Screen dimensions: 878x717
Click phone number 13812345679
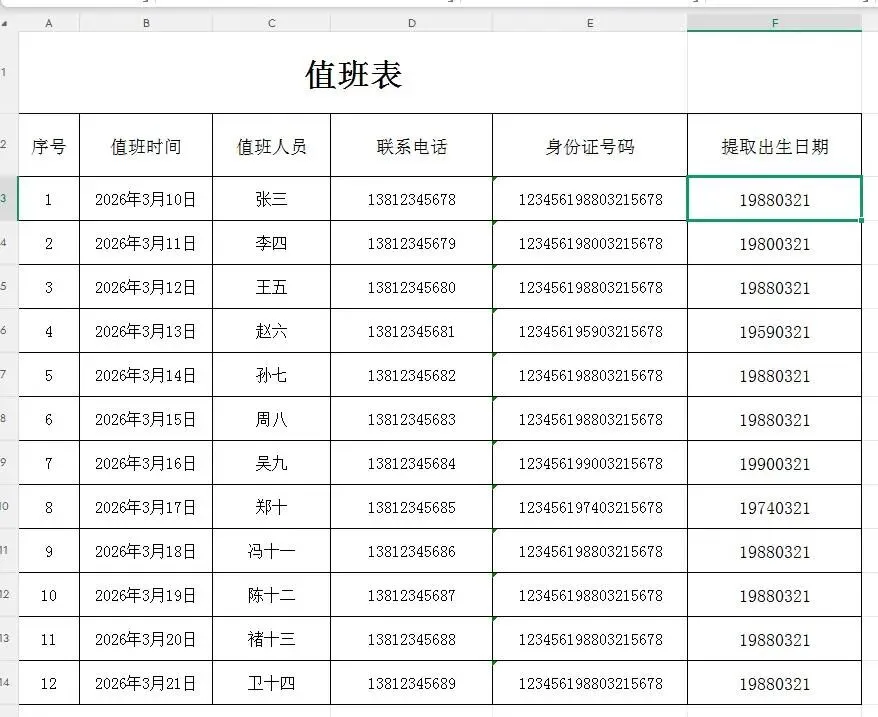(412, 243)
